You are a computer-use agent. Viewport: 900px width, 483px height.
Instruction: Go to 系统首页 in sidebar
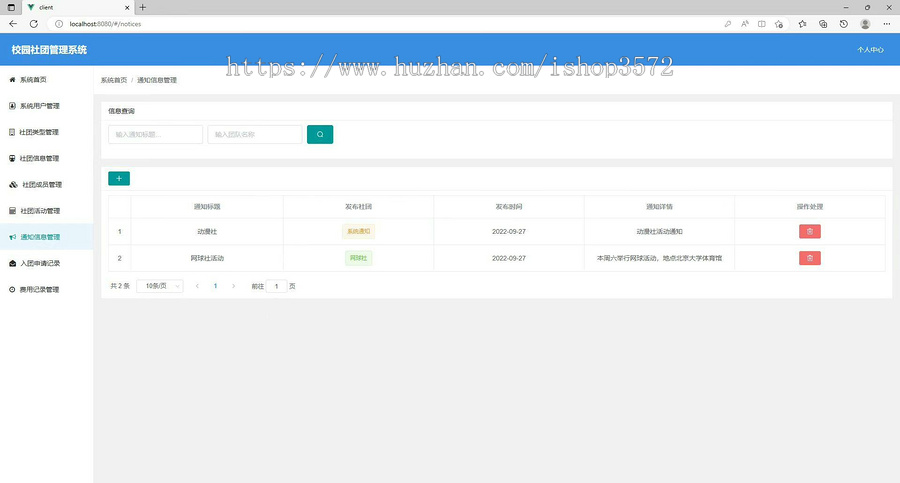tap(46, 80)
